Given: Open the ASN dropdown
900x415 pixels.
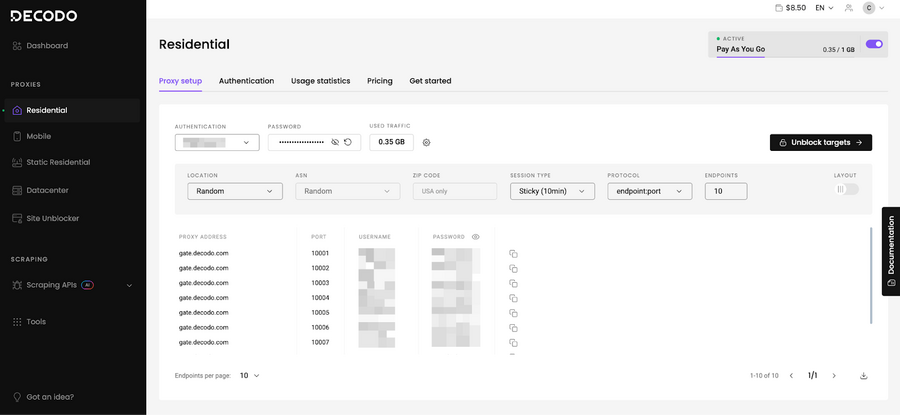Looking at the screenshot, I should pyautogui.click(x=348, y=191).
